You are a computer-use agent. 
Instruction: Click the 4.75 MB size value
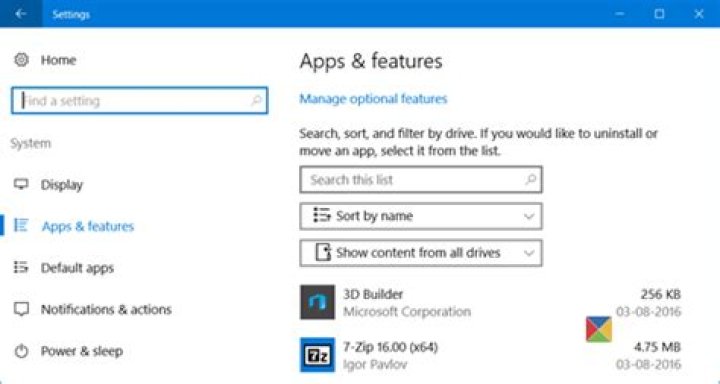658,347
